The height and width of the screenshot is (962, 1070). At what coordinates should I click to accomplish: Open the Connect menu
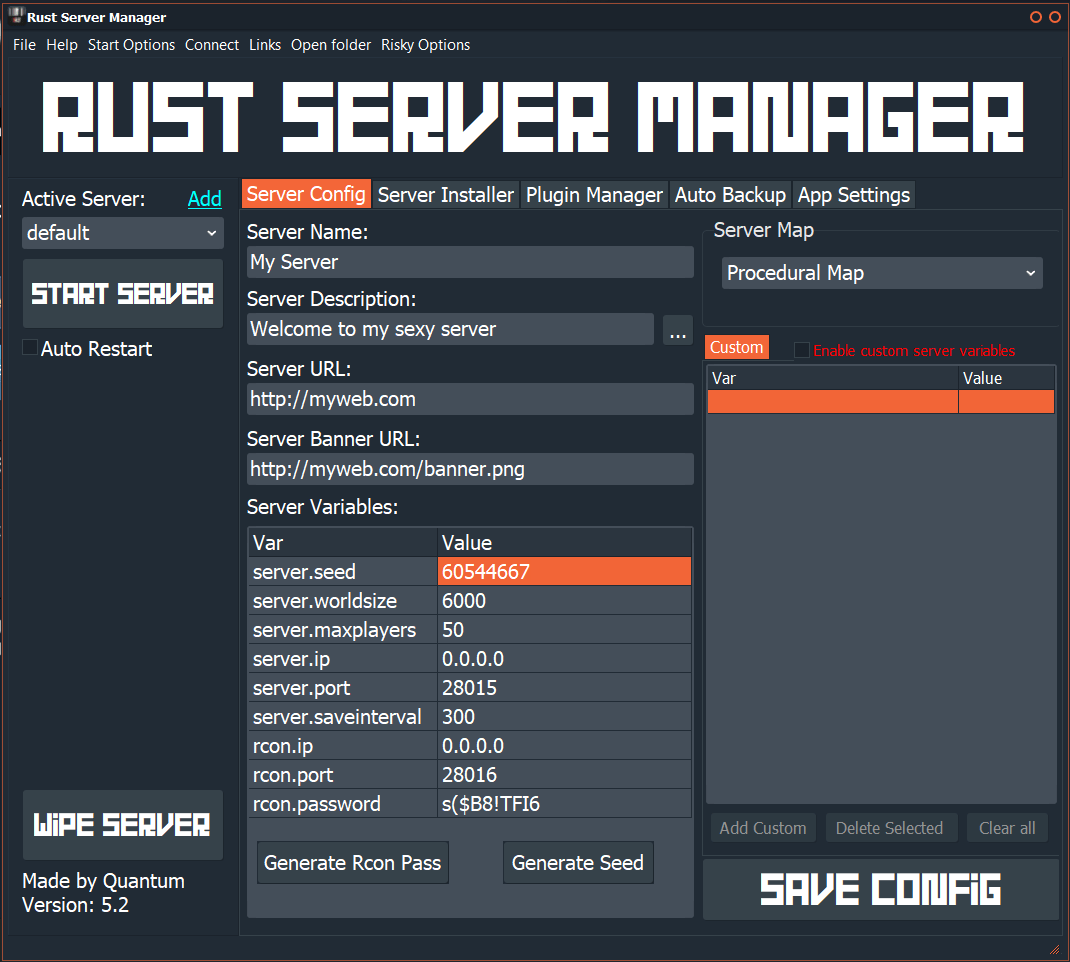pyautogui.click(x=212, y=45)
